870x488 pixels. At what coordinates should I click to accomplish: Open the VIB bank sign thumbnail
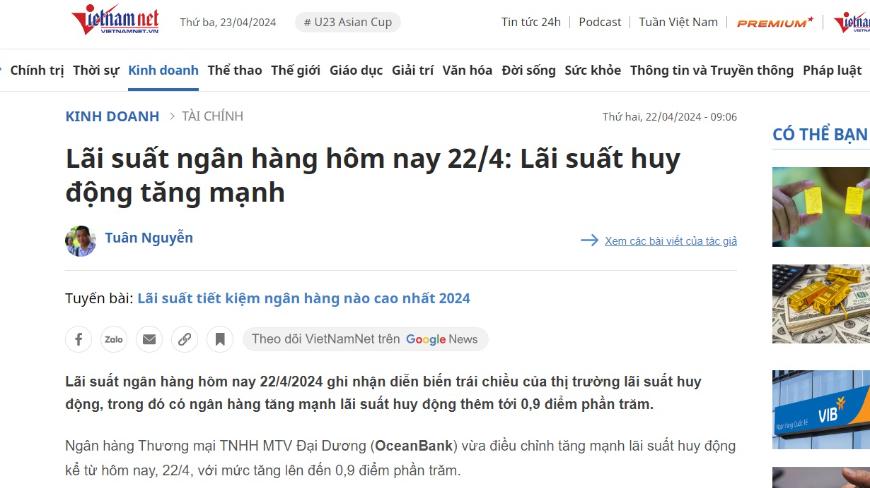coord(821,409)
